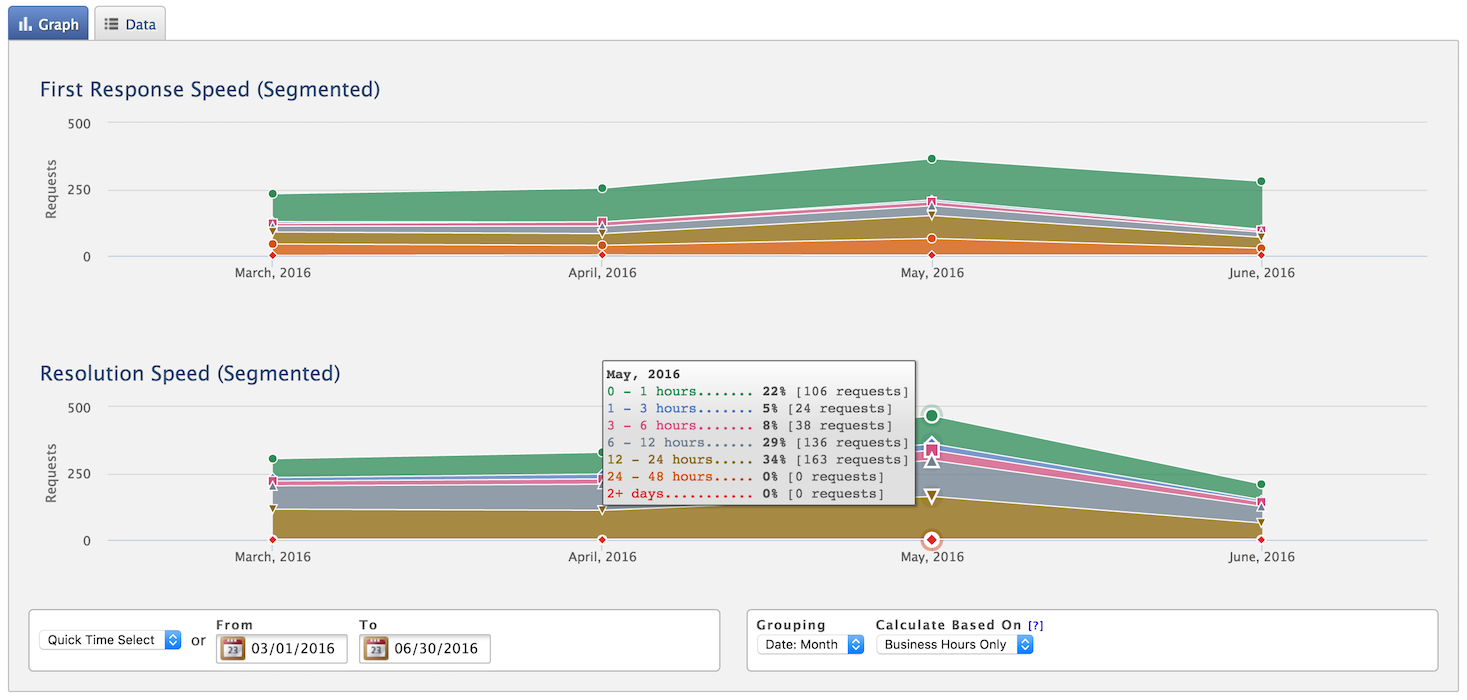Viewport: 1467px width, 700px height.
Task: Click 'April, 2016' label under First Response chart
Action: (x=602, y=273)
